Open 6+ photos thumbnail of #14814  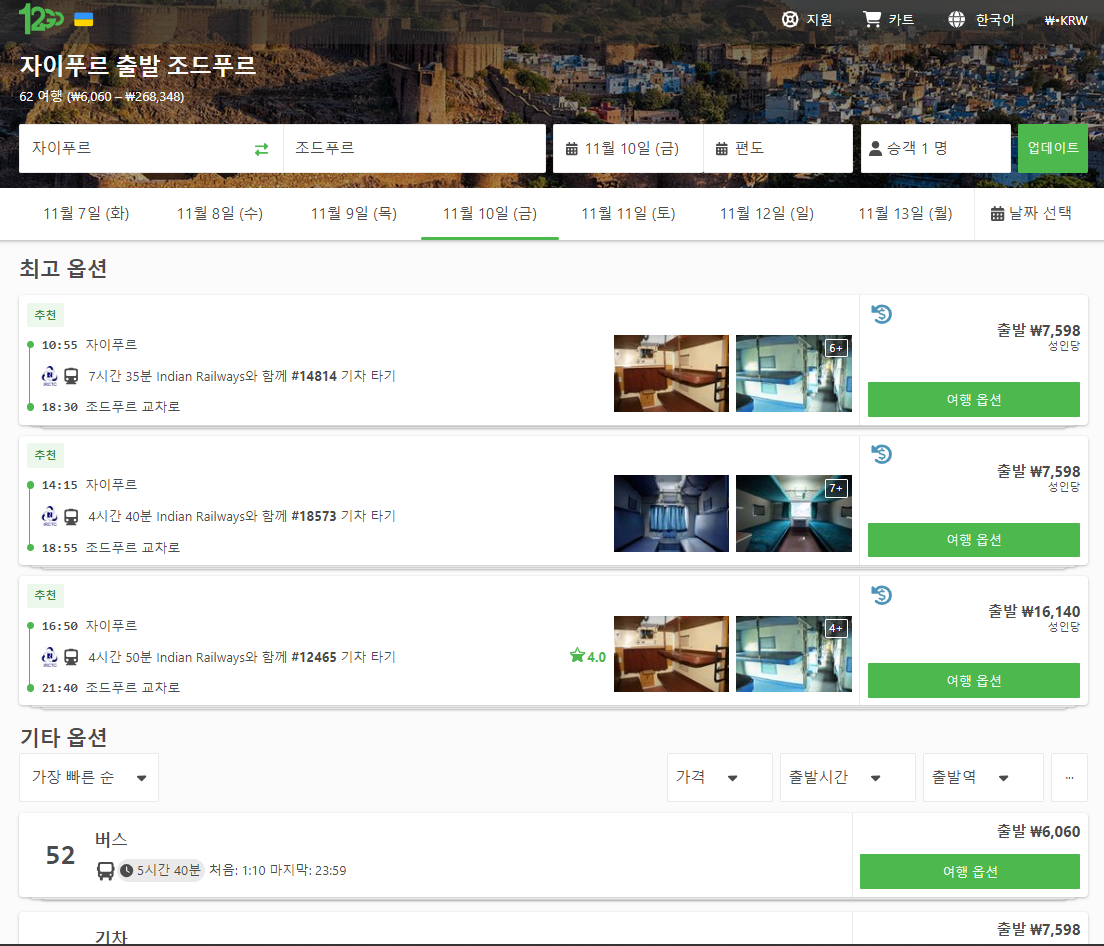tap(794, 373)
